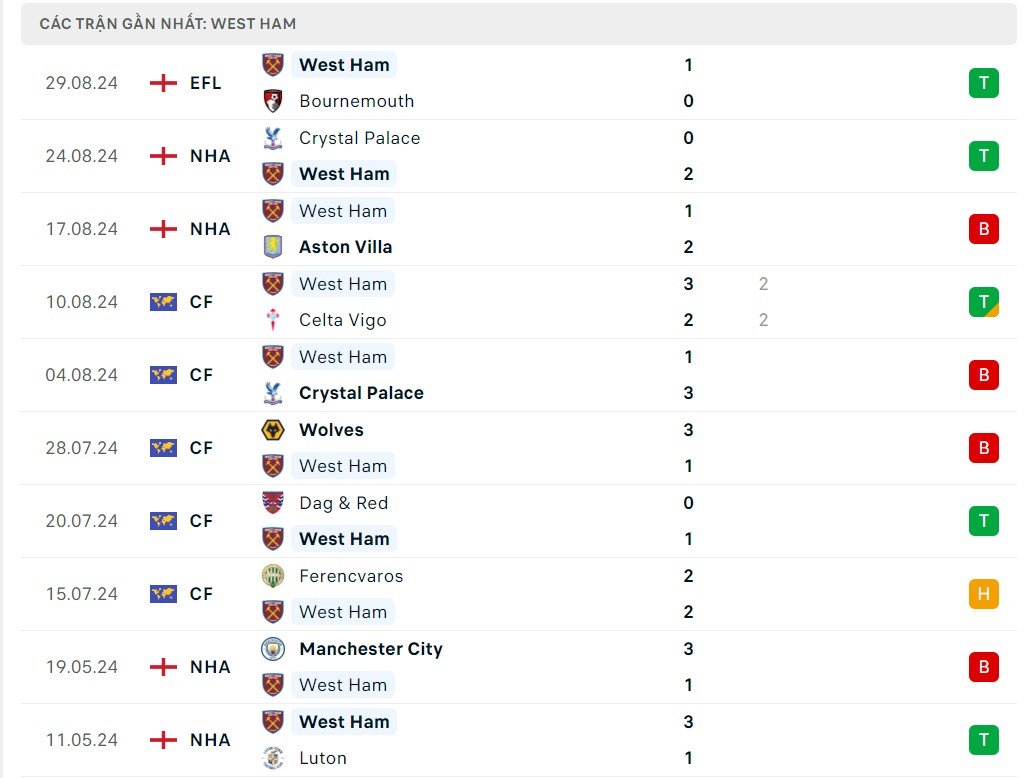Select the Bournemouth club logo
The image size is (1029, 778).
(x=272, y=100)
